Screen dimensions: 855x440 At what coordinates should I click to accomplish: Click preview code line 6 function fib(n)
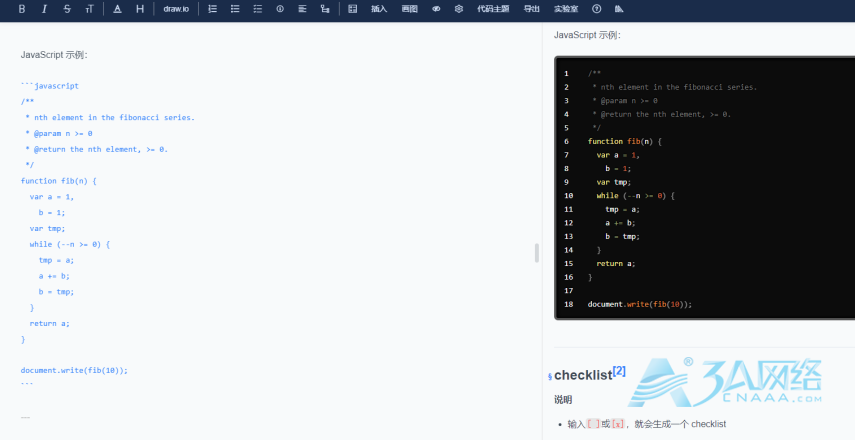coord(624,141)
